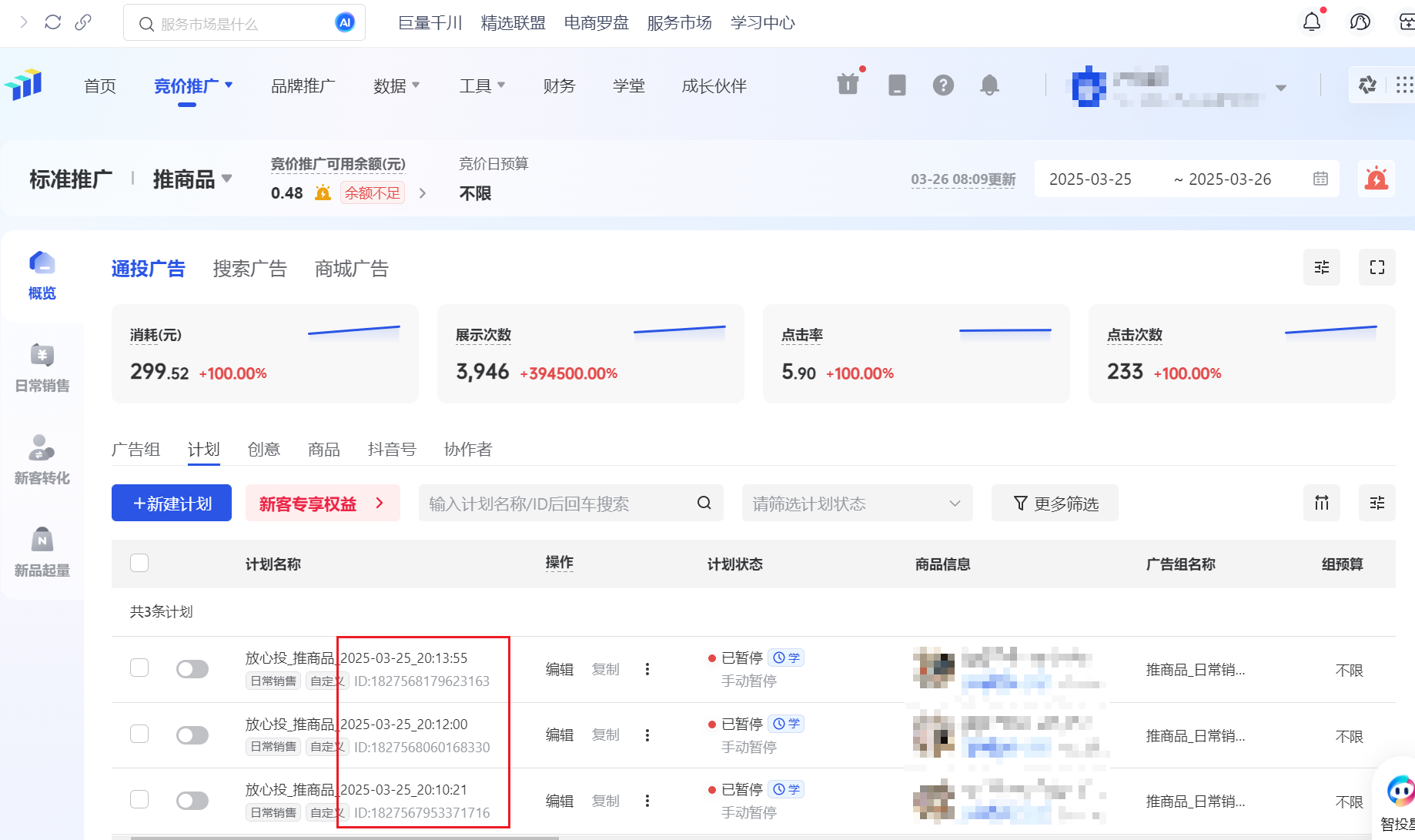The image size is (1415, 840).
Task: Expand the 竞价推广 navigation menu
Action: pos(193,86)
